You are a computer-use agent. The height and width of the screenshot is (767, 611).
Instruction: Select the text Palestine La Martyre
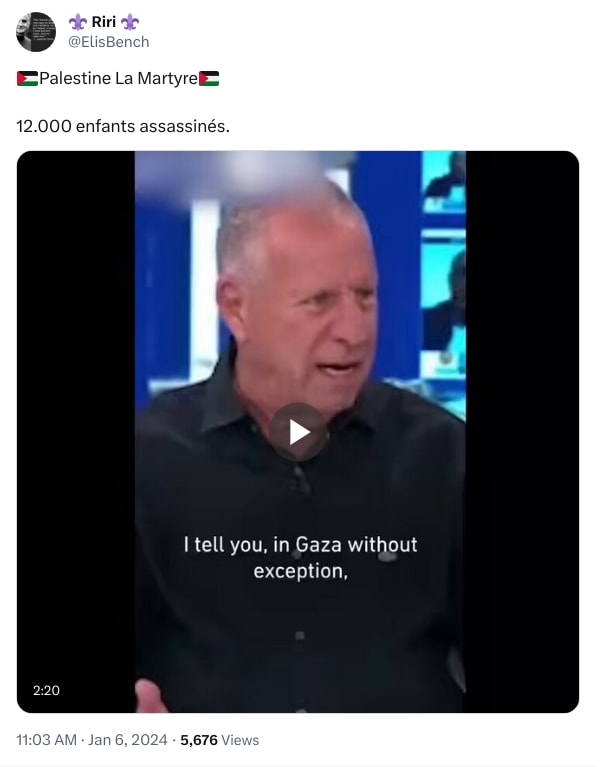(x=118, y=78)
